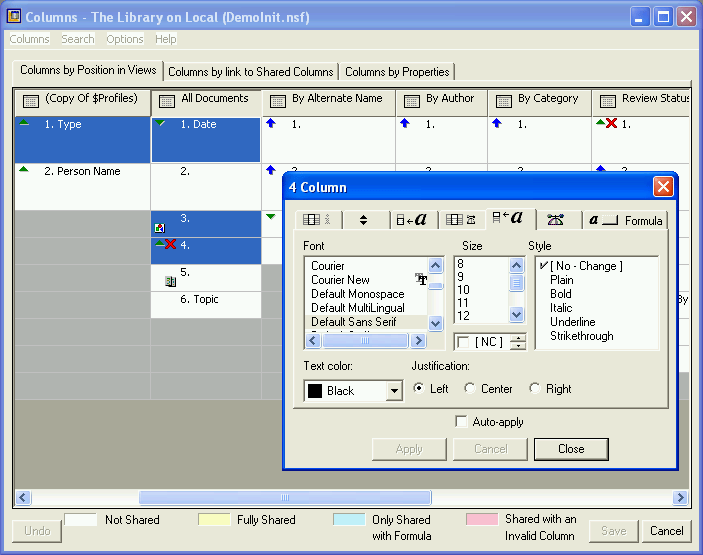
Task: Switch to Columns by link to Shared Columns tab
Action: click(x=251, y=72)
